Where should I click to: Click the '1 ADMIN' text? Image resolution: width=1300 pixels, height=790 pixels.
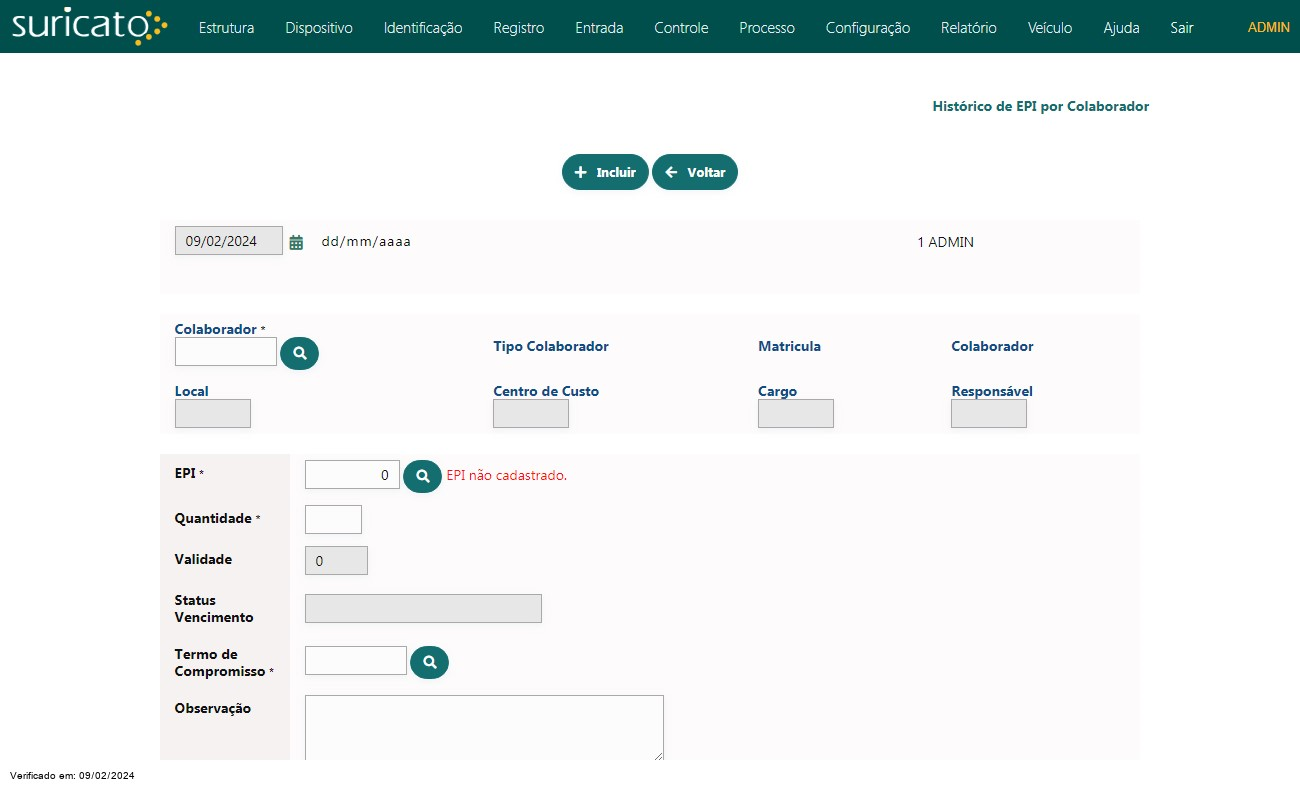click(945, 242)
